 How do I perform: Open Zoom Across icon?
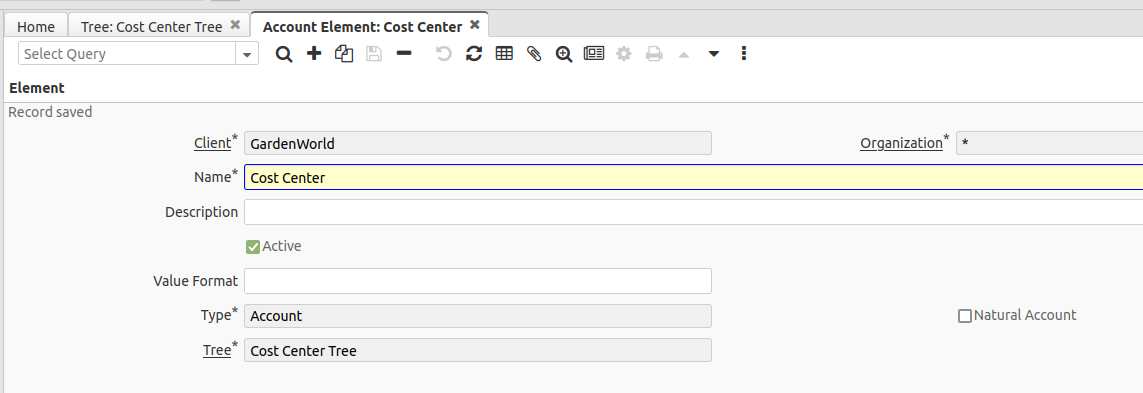[x=563, y=54]
